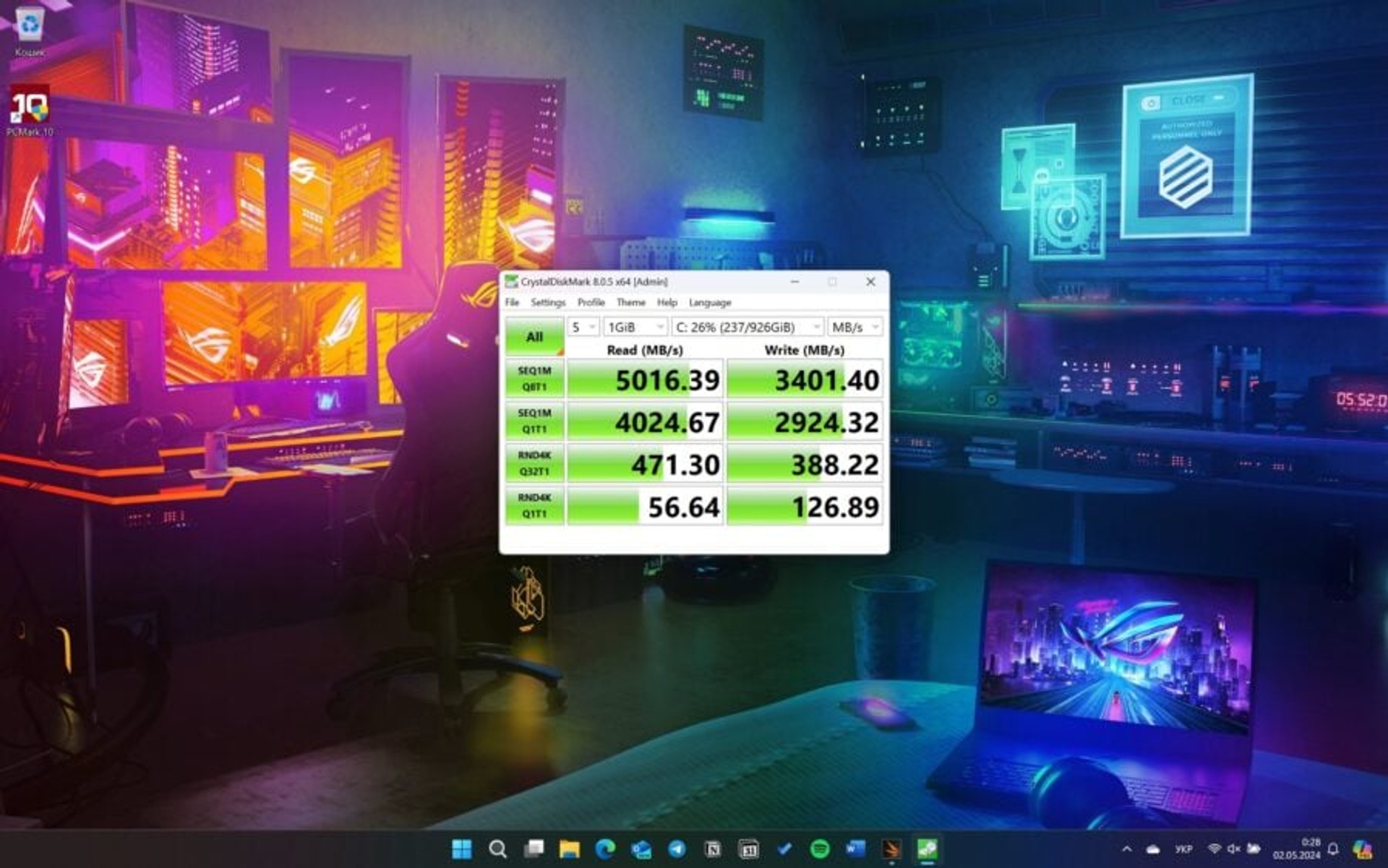This screenshot has height=868, width=1388.
Task: Open the Windows Start menu
Action: 461,848
